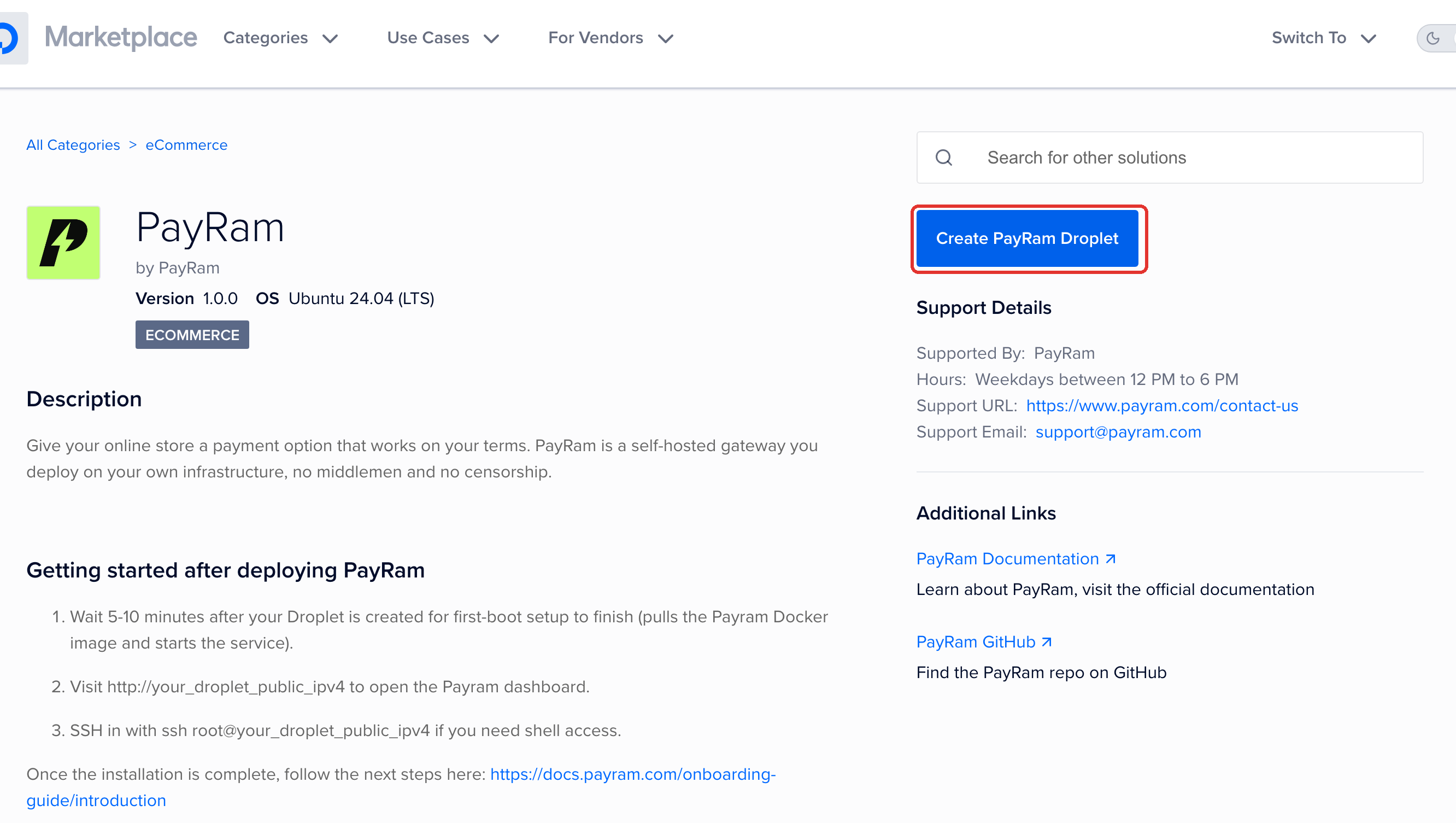The height and width of the screenshot is (823, 1456).
Task: Click 'Getting started after deploying PayRam' heading
Action: [x=226, y=570]
